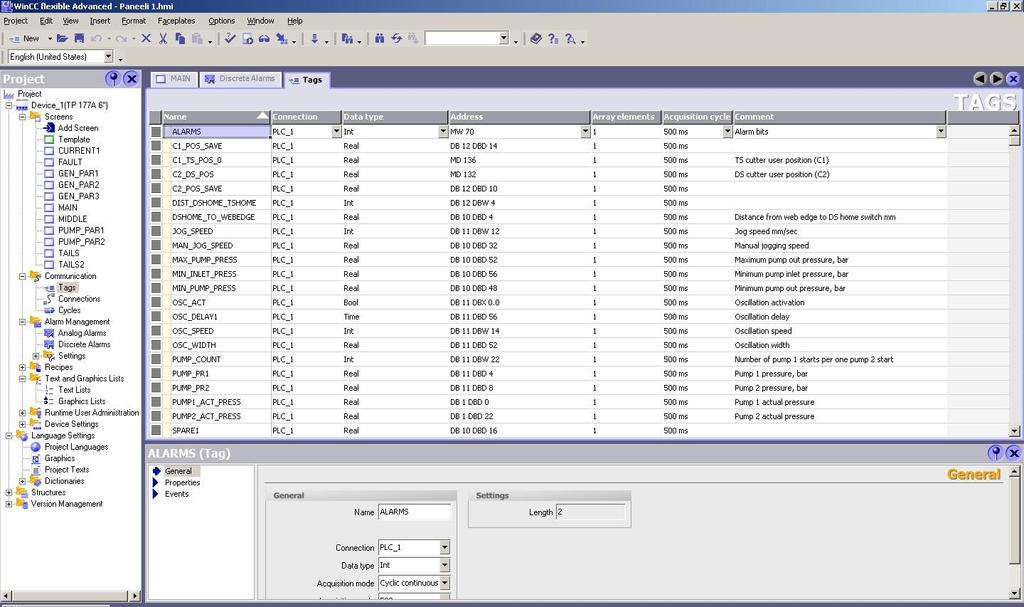Click right arrow of Project tree horizontal scrollbar

pyautogui.click(x=135, y=596)
